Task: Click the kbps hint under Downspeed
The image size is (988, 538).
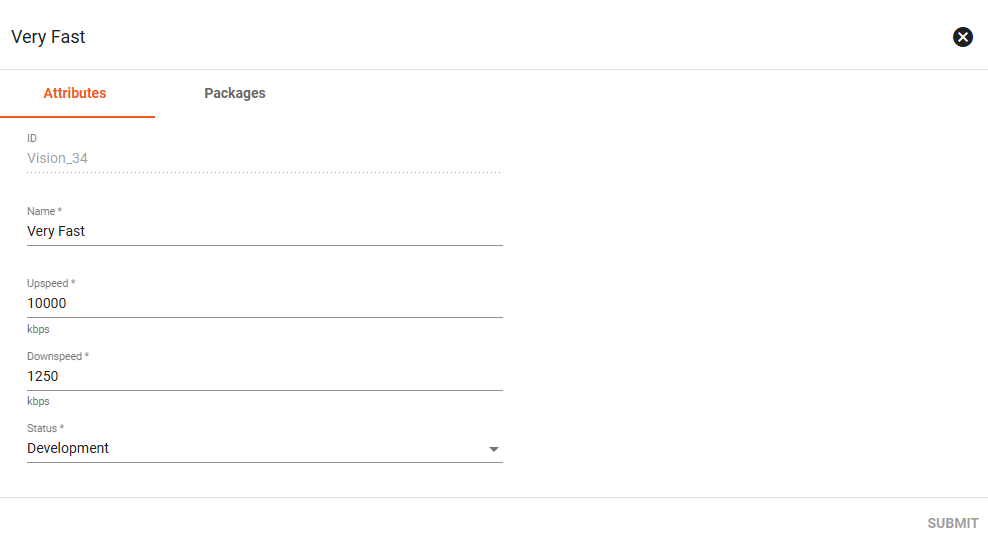Action: (x=38, y=401)
